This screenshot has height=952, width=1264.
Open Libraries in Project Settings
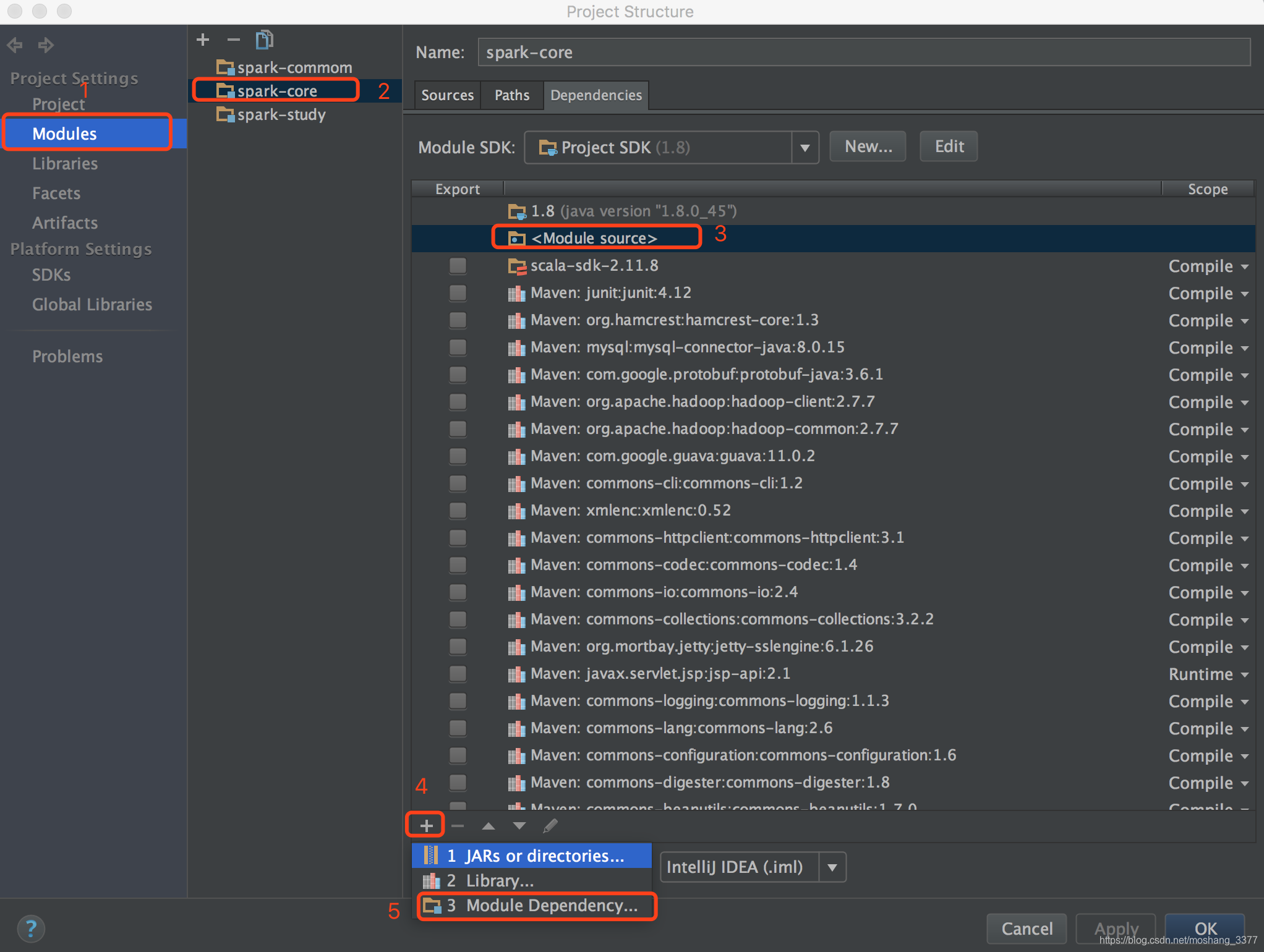tap(65, 164)
